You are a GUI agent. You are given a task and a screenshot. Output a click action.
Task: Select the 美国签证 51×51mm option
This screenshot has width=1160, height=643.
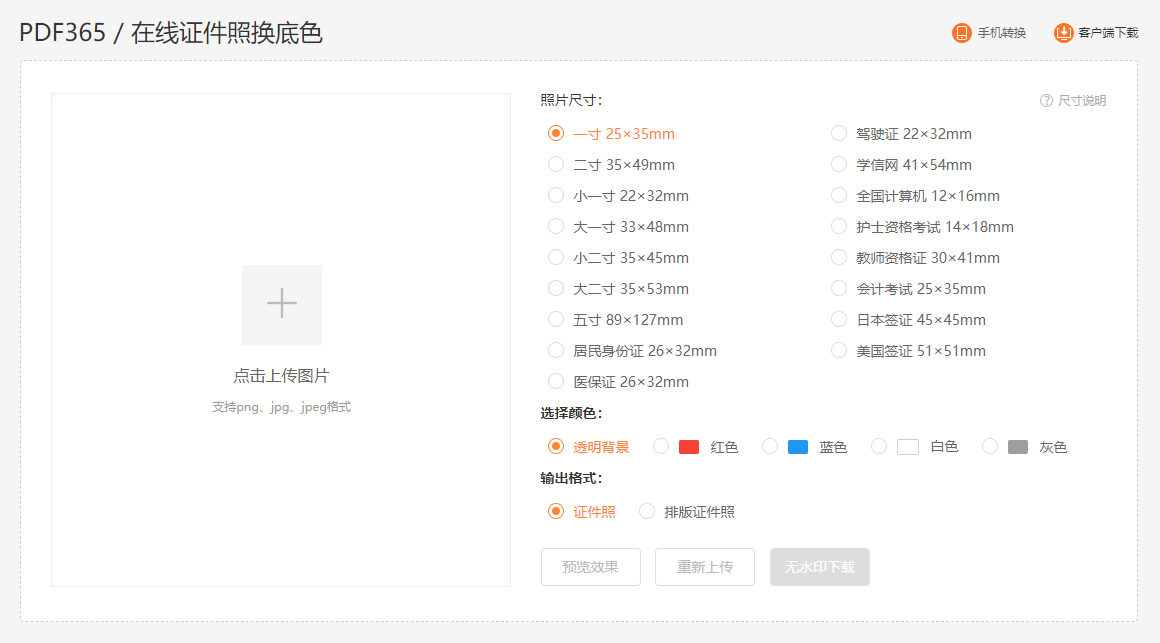point(838,350)
